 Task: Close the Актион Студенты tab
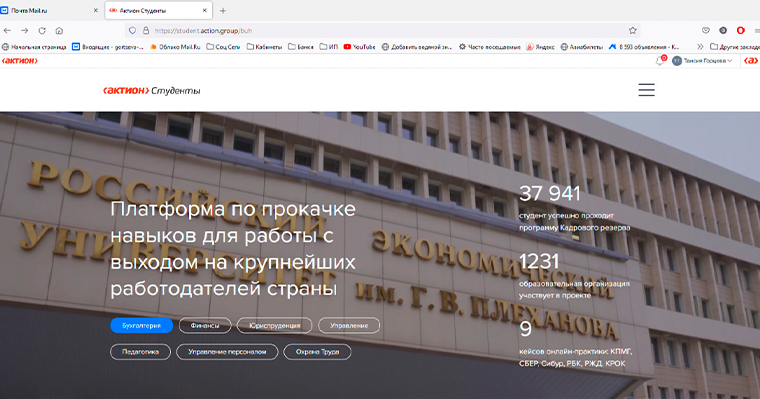(205, 11)
